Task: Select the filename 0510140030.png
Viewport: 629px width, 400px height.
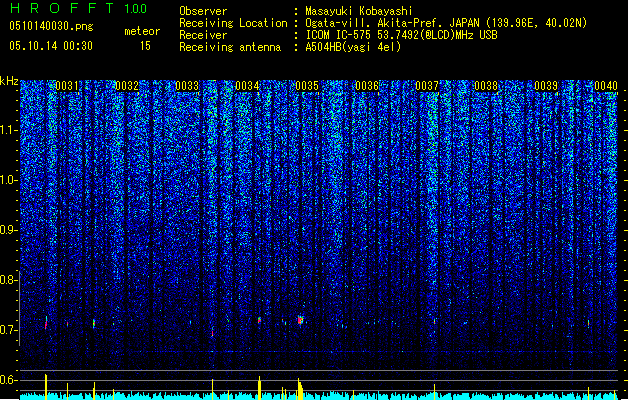Action: click(51, 26)
